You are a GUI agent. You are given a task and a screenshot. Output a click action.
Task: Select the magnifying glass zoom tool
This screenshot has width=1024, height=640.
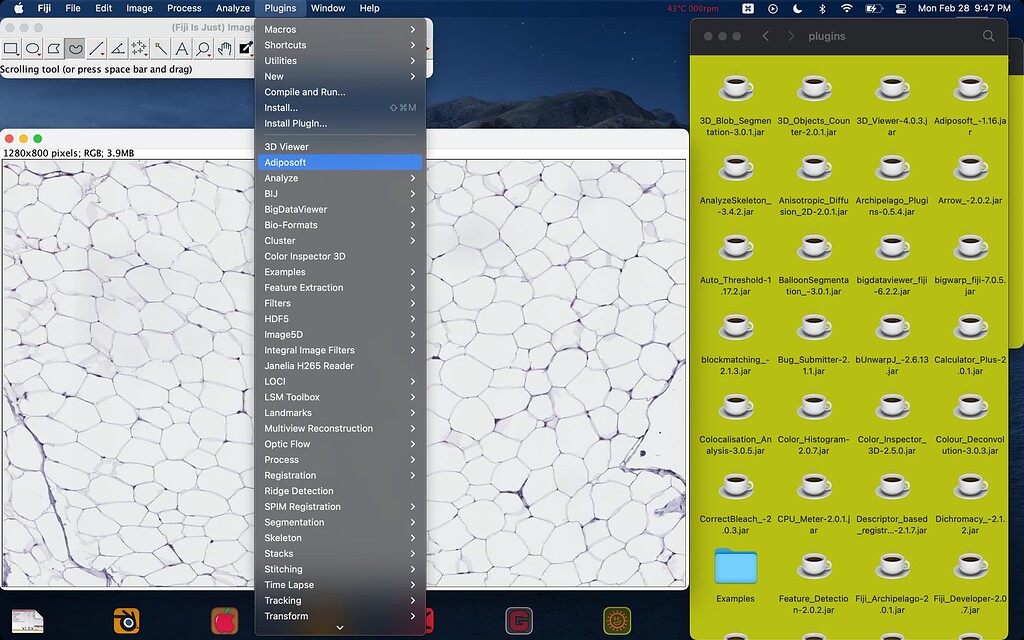coord(204,48)
